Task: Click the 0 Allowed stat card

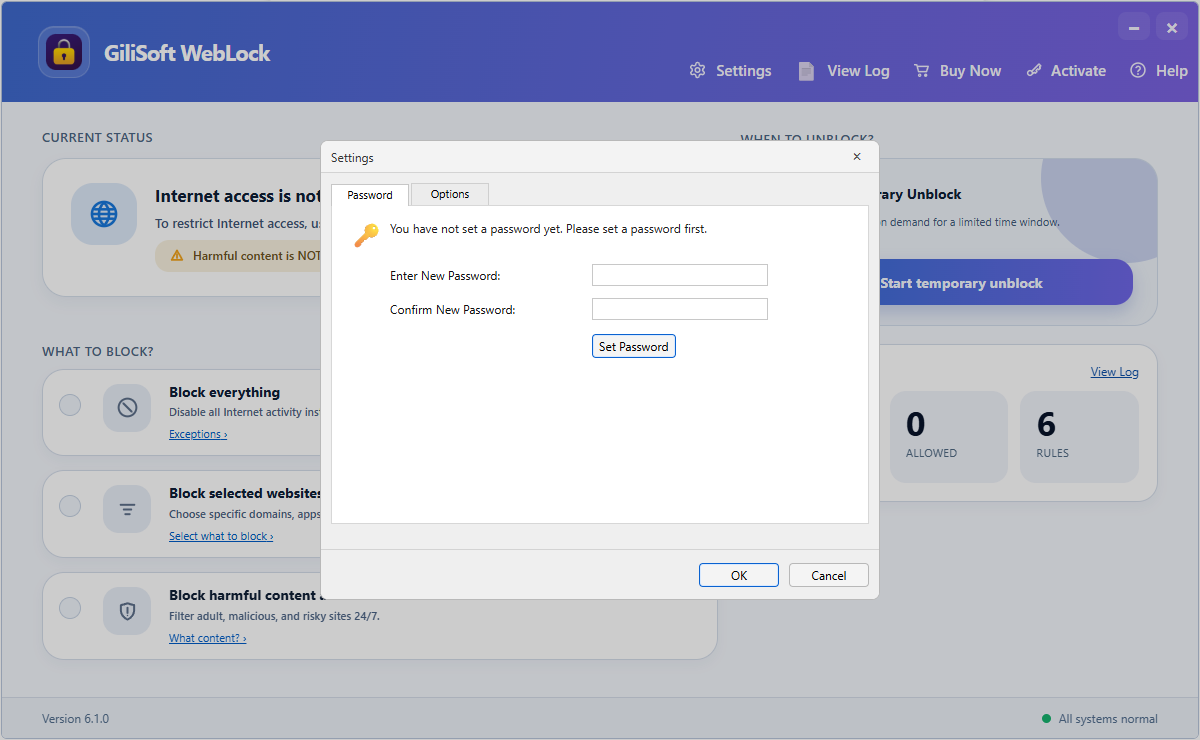Action: click(x=949, y=437)
